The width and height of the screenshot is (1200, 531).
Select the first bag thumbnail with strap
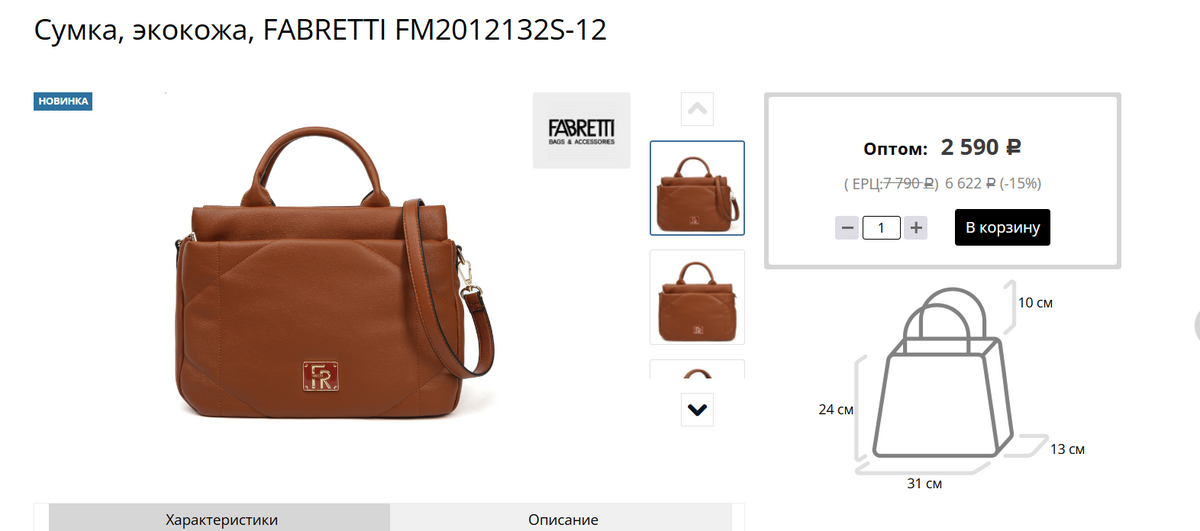(x=697, y=188)
